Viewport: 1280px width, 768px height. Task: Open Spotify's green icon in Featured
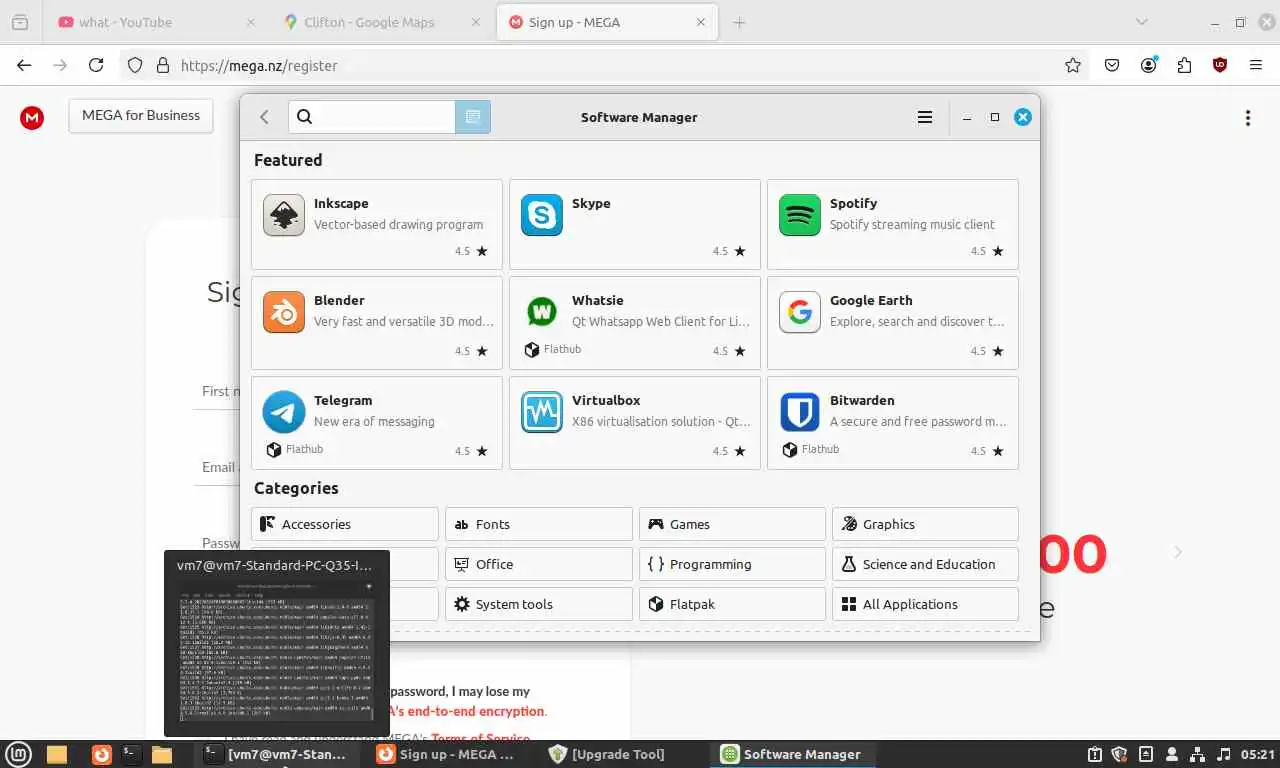point(799,215)
